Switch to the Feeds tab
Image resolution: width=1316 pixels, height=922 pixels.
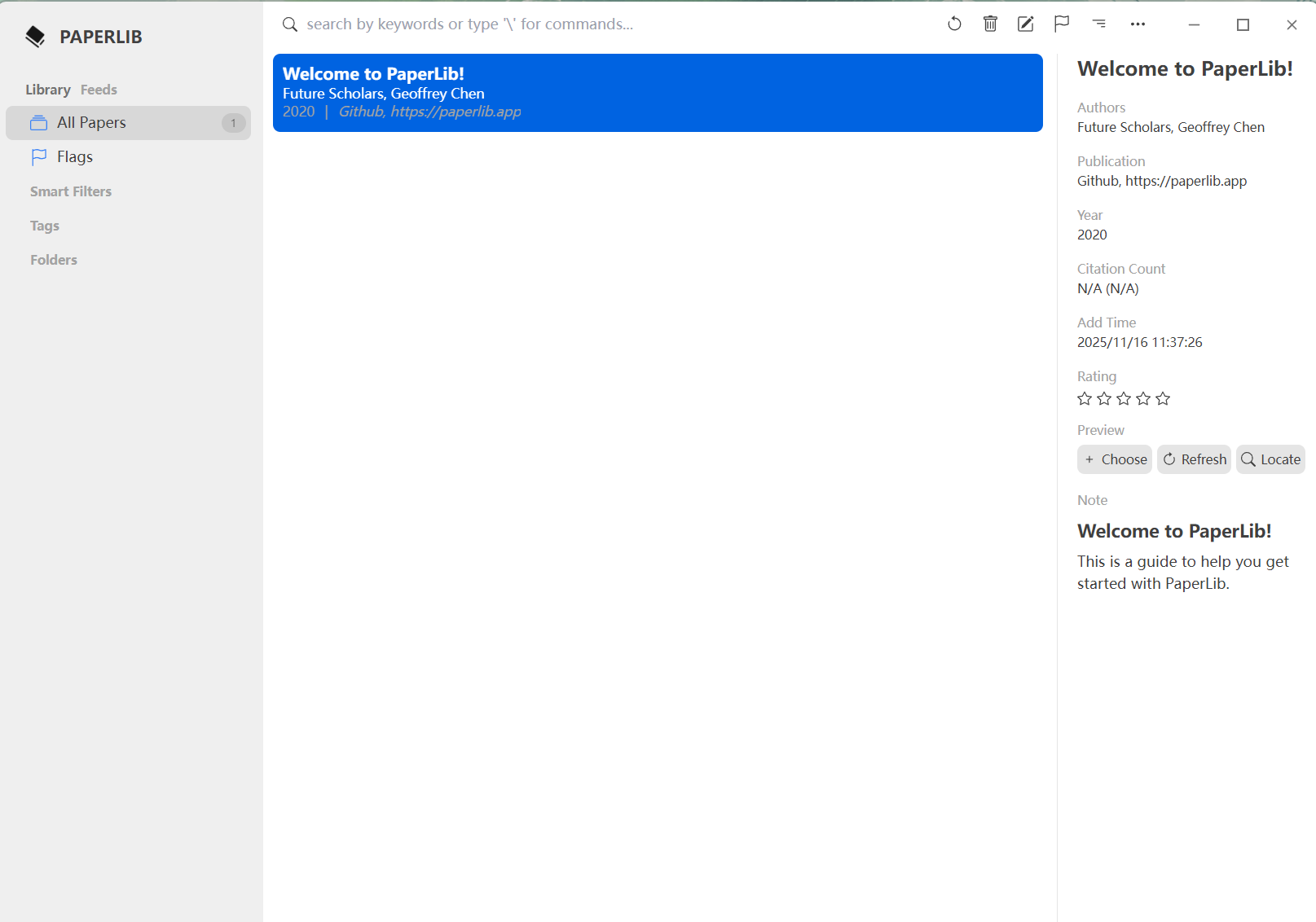pyautogui.click(x=99, y=90)
